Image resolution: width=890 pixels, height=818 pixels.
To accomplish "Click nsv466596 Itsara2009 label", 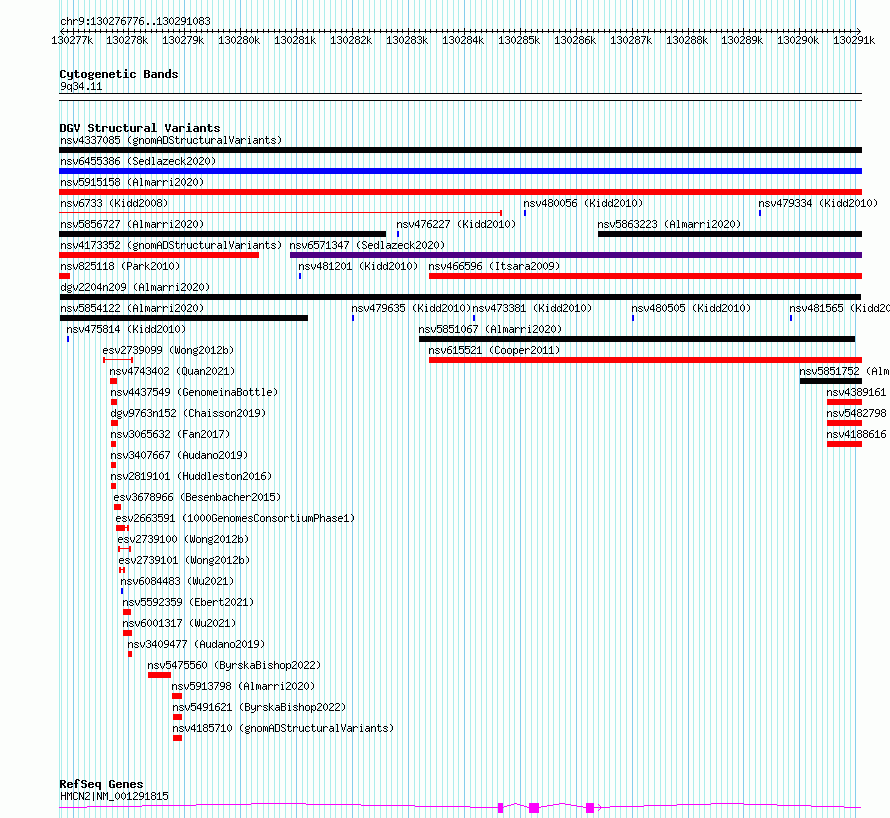I will pos(494,266).
